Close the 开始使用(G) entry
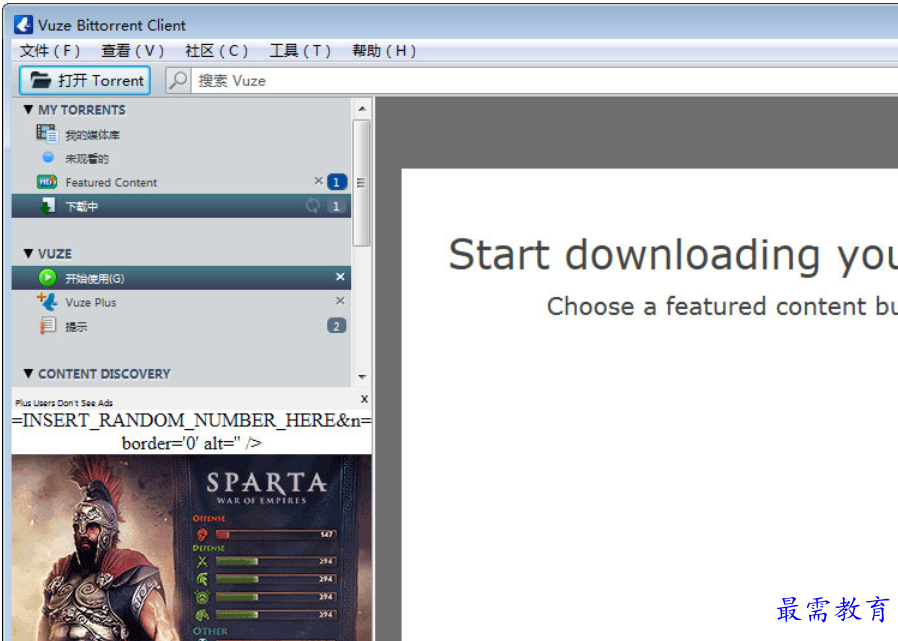The height and width of the screenshot is (641, 898). 340,277
